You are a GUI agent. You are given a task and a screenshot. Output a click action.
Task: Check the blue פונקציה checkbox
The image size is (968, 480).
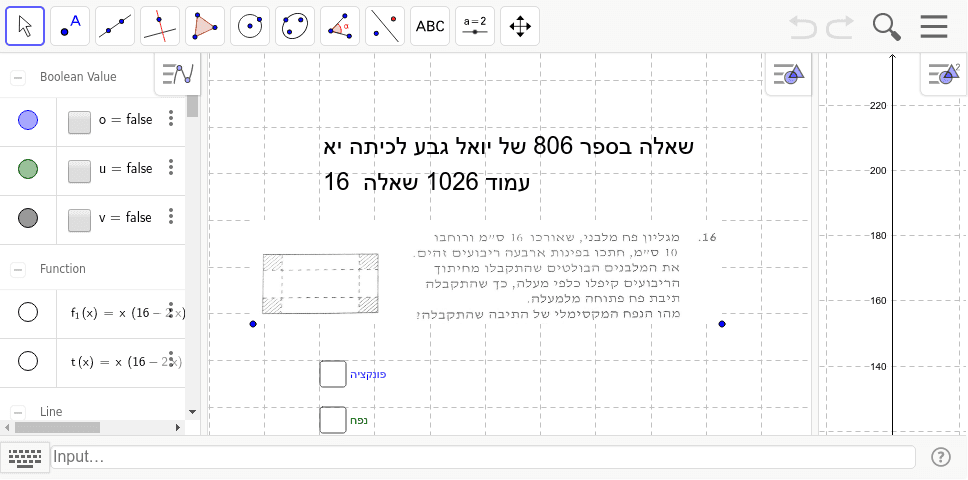click(x=333, y=374)
